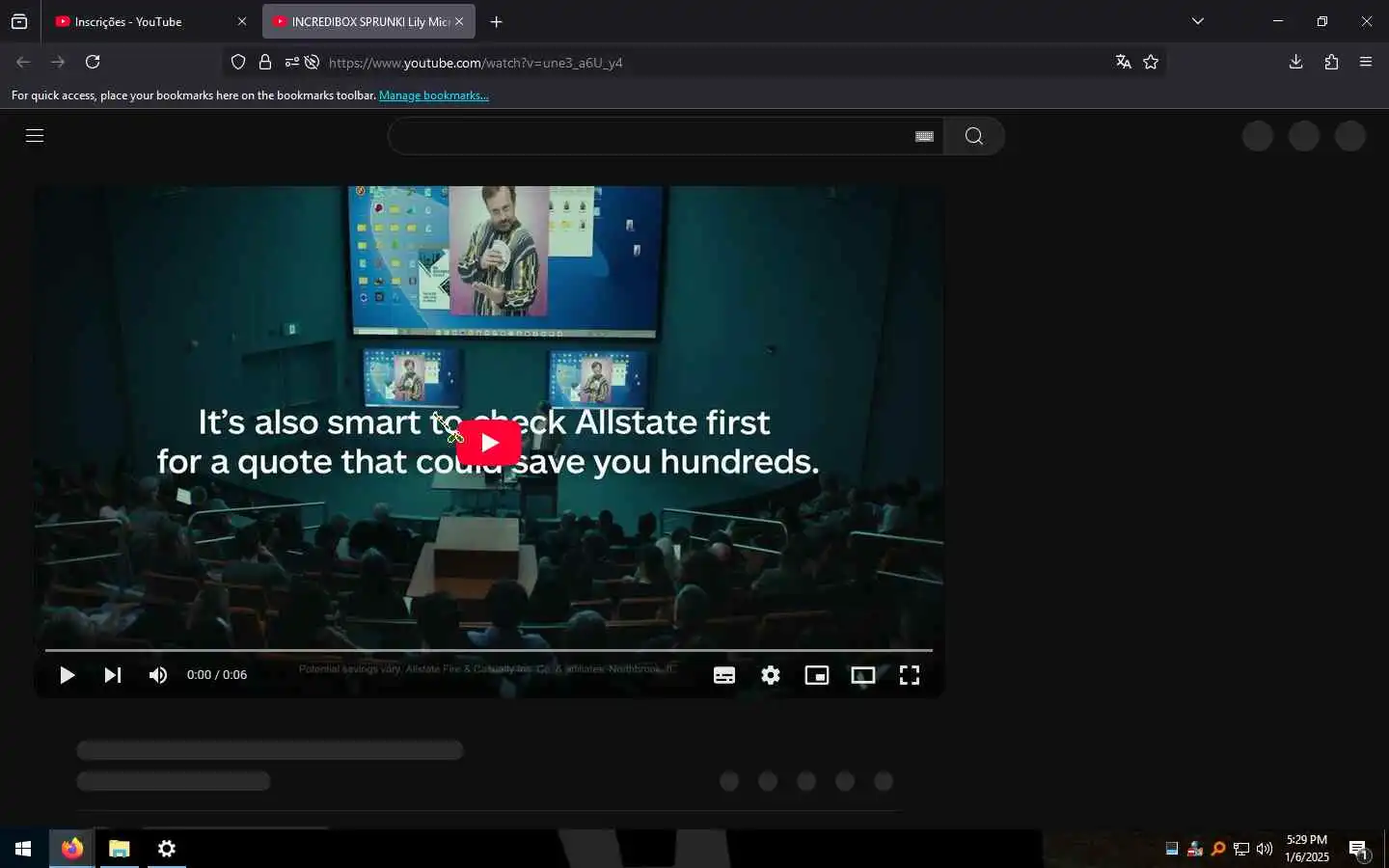
Task: Open the YouTube hamburger guide menu
Action: click(35, 136)
